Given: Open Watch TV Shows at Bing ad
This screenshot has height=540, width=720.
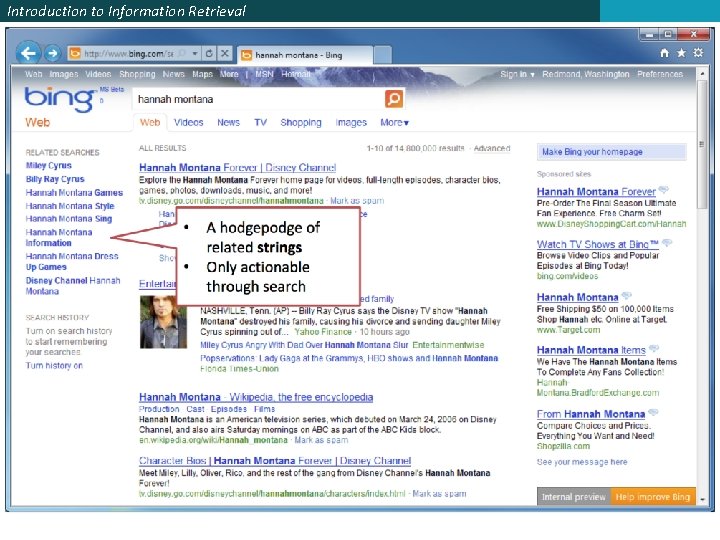Looking at the screenshot, I should tap(597, 244).
